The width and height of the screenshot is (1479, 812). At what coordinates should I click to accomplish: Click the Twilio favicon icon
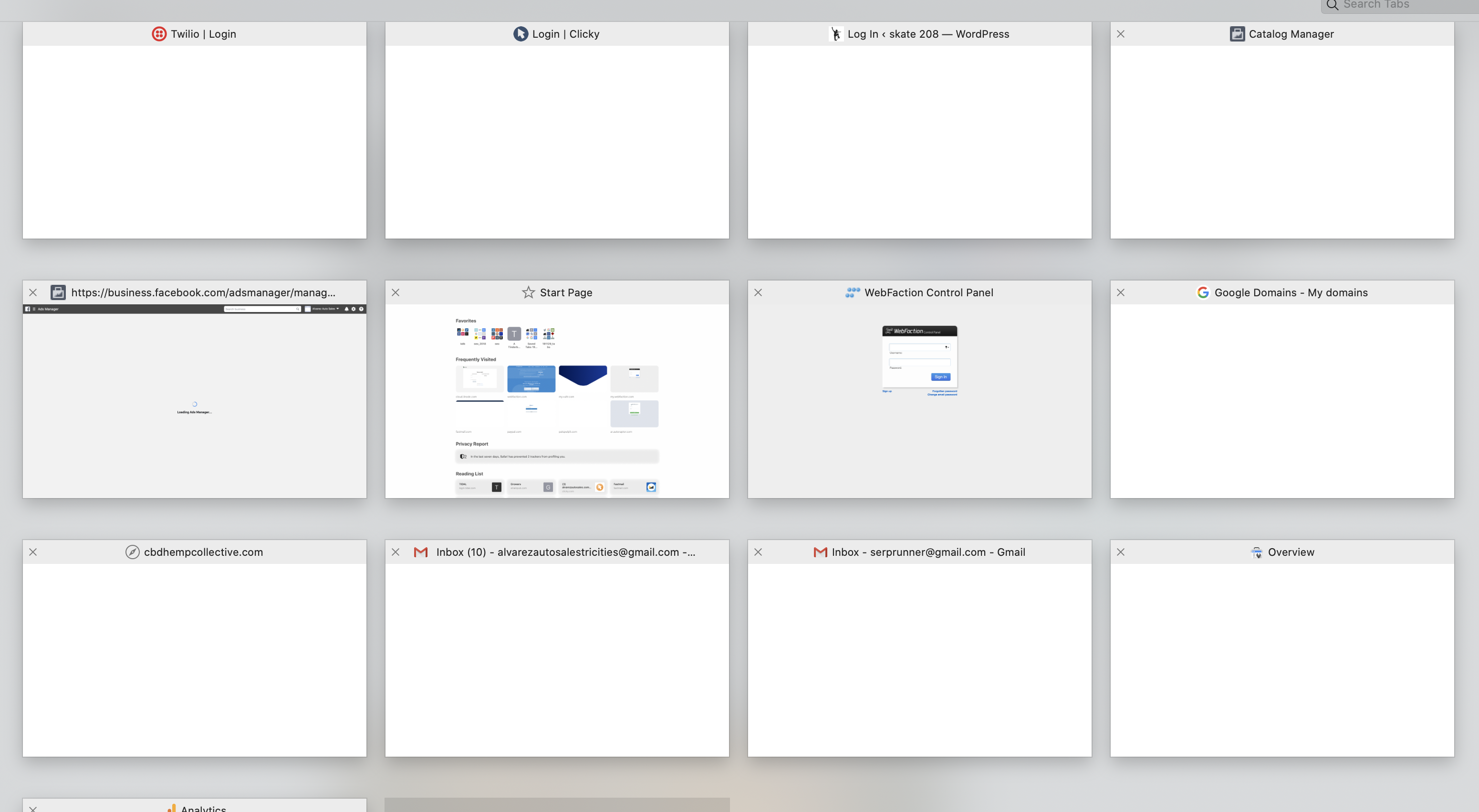(159, 34)
